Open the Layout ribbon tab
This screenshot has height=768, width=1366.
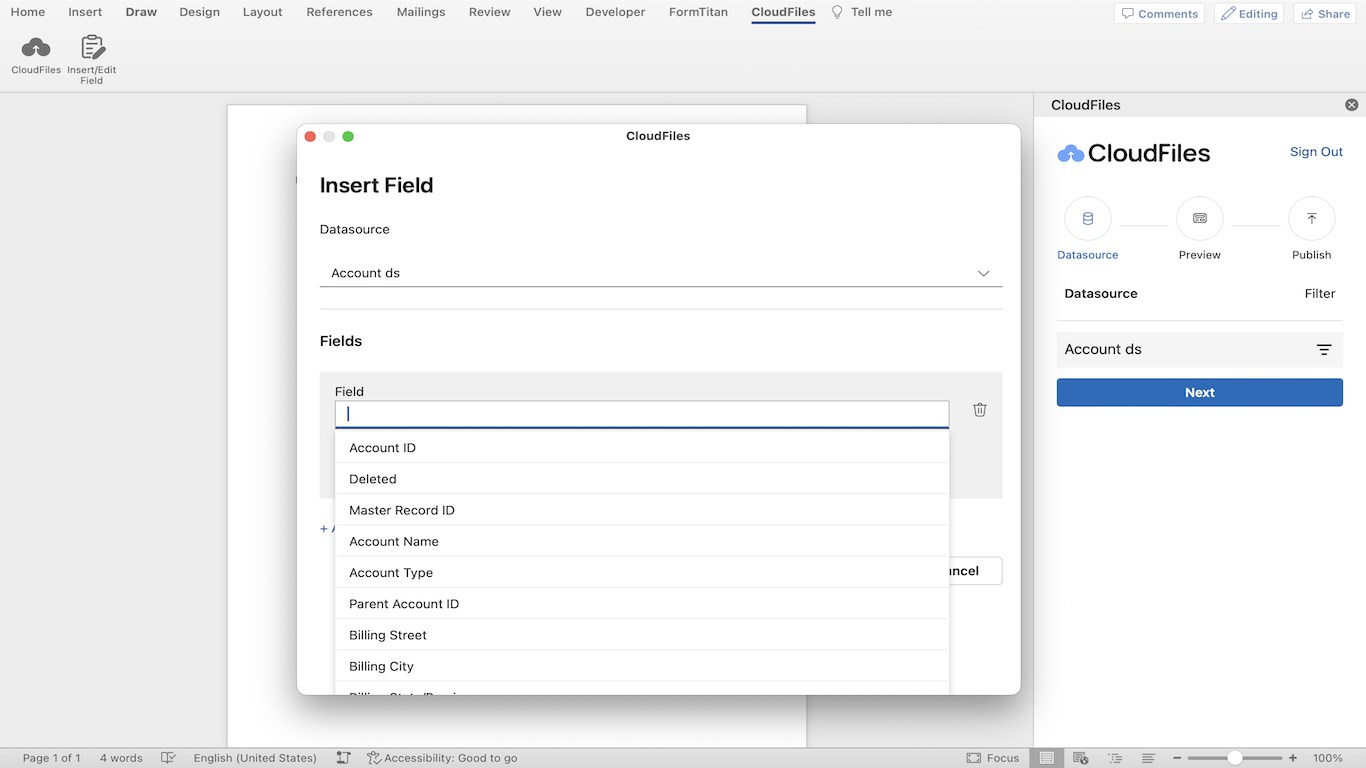click(262, 12)
